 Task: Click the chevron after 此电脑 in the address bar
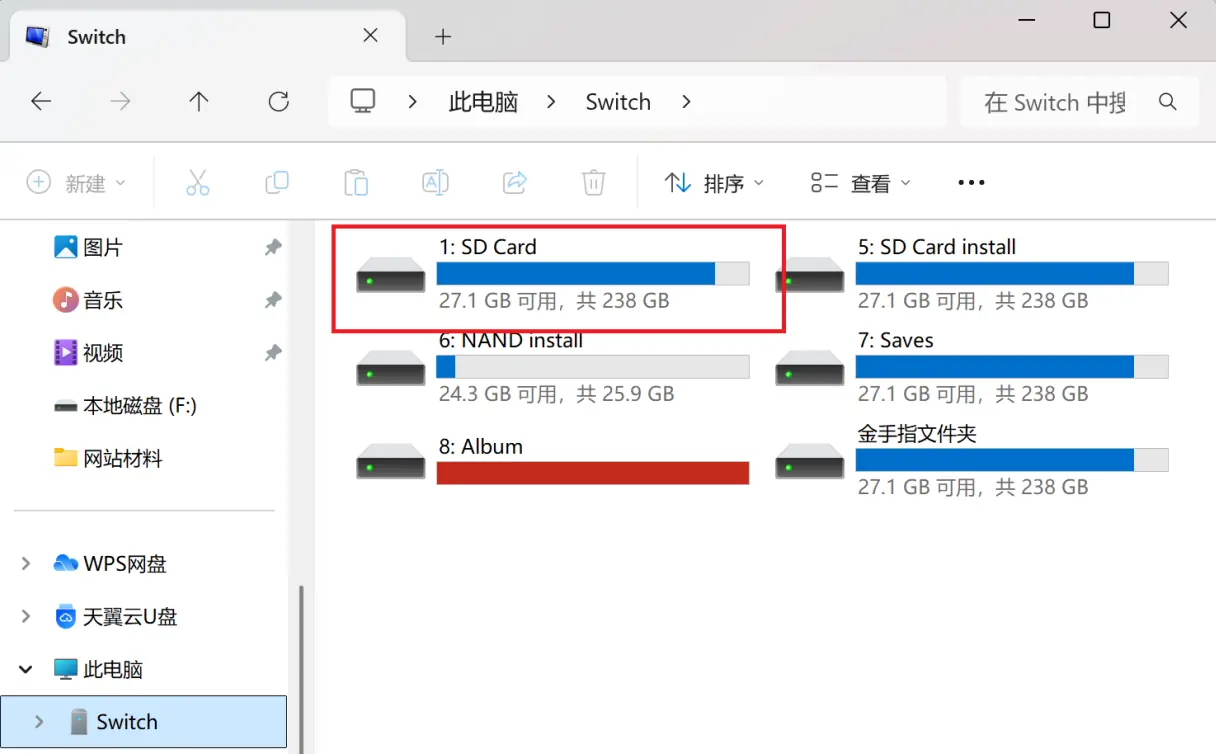click(552, 102)
